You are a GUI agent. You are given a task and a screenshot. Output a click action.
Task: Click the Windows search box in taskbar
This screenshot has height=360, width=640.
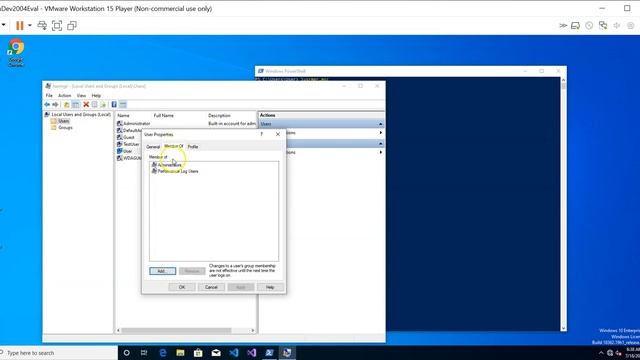[59, 353]
